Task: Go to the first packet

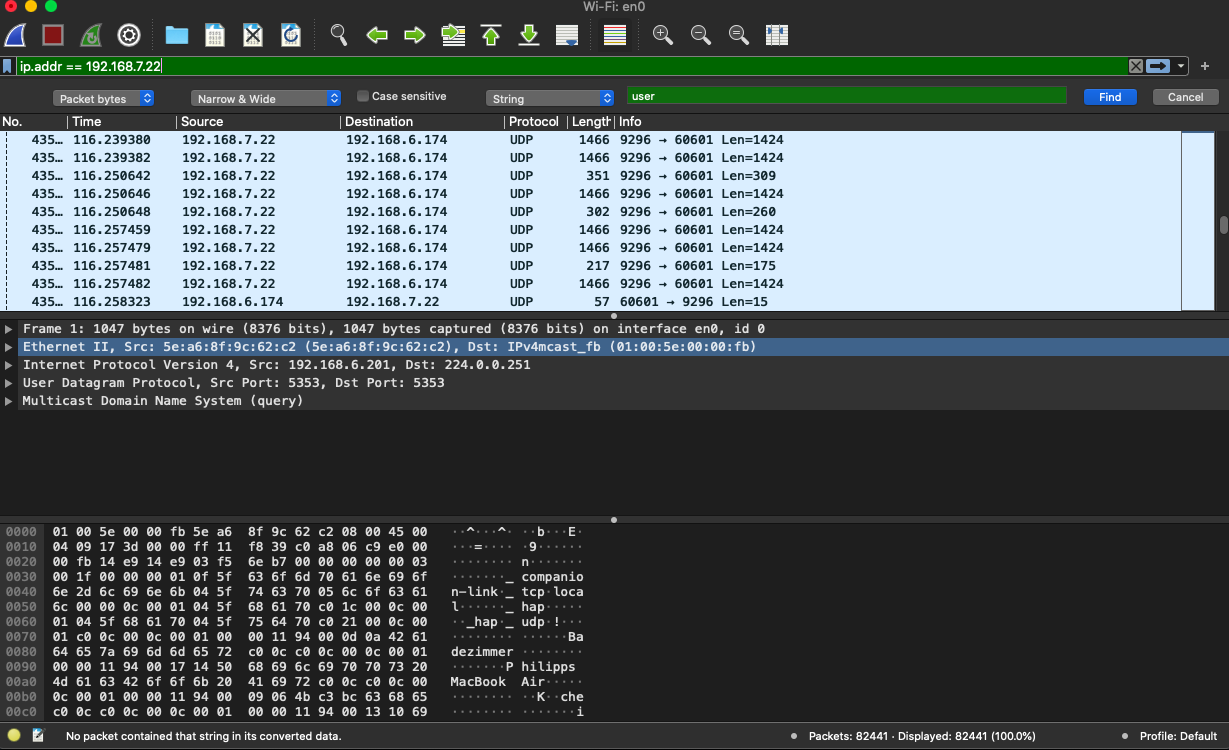Action: coord(491,35)
